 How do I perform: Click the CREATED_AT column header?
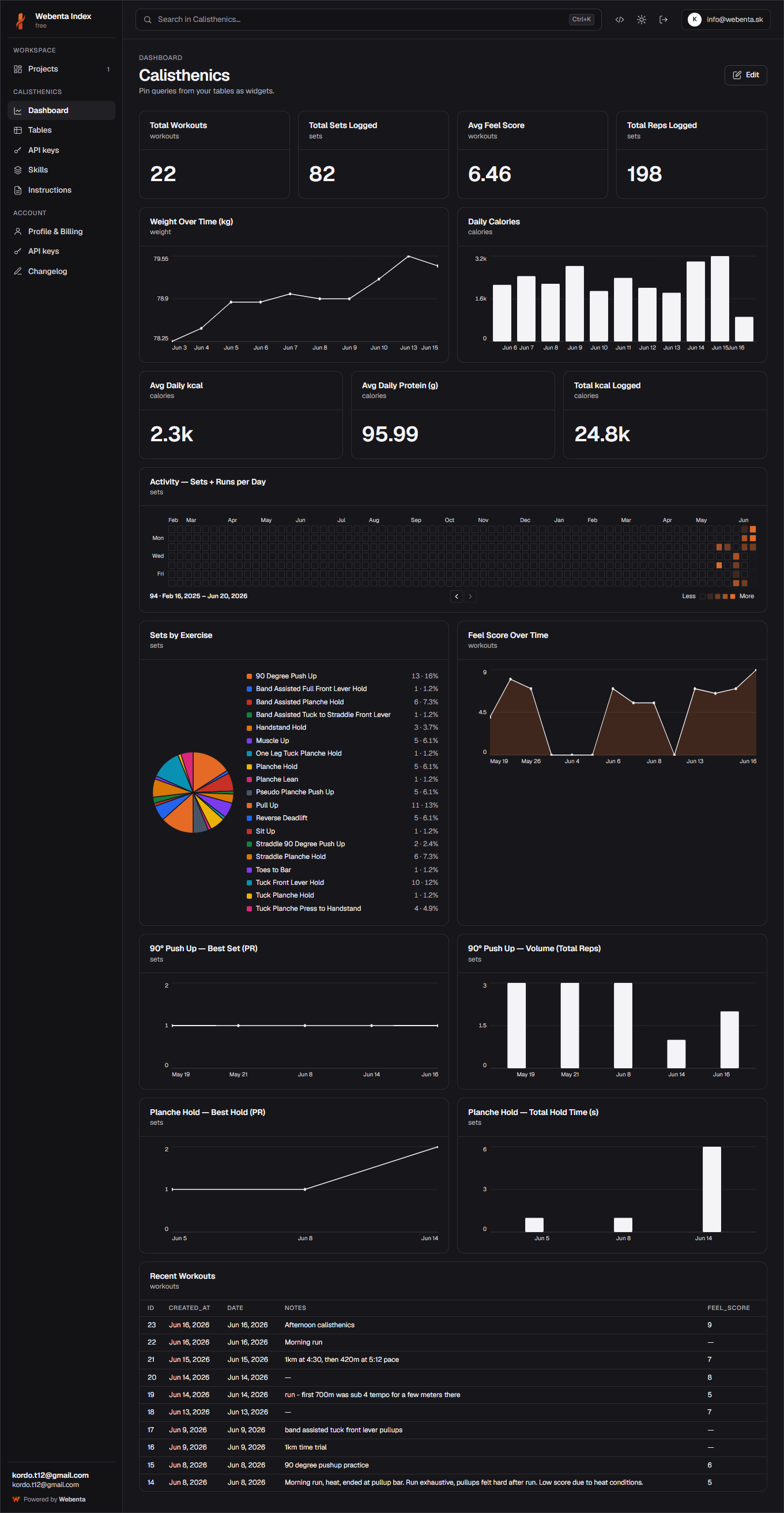(x=190, y=1308)
